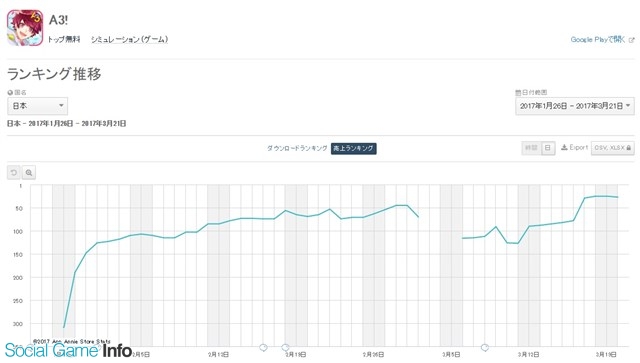
Task: Activate the magnifier zoom tool icon
Action: [29, 173]
